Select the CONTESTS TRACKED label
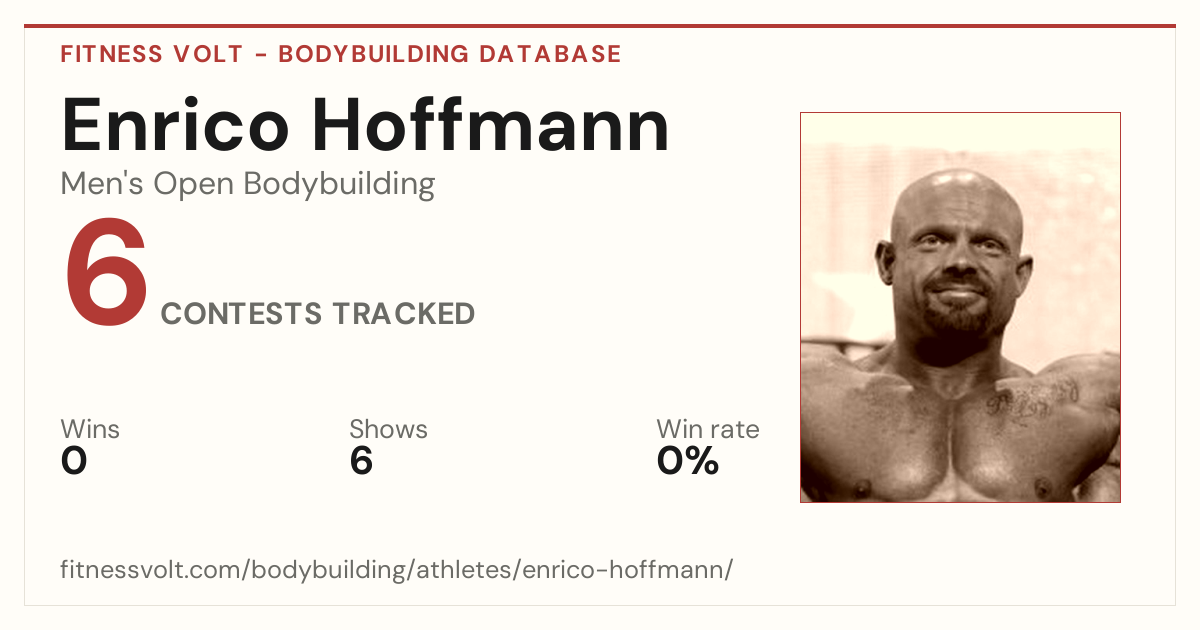 [x=318, y=314]
